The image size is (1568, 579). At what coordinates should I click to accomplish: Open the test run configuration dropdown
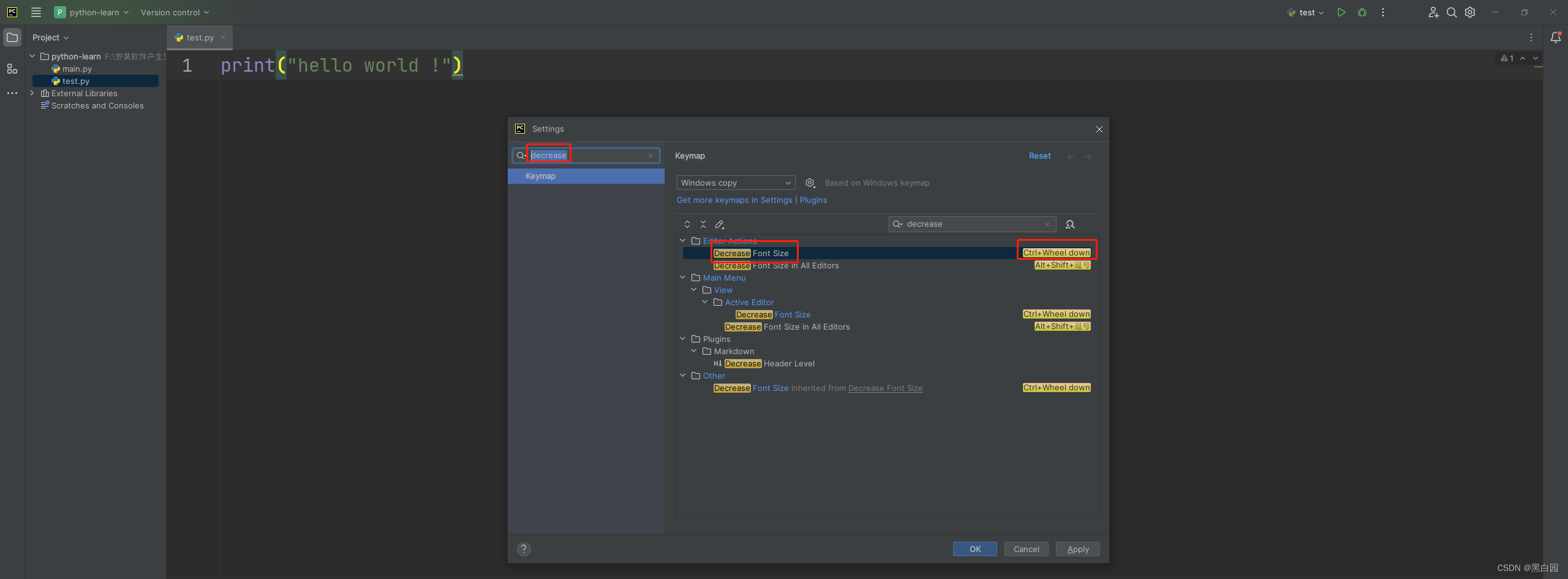click(x=1305, y=12)
